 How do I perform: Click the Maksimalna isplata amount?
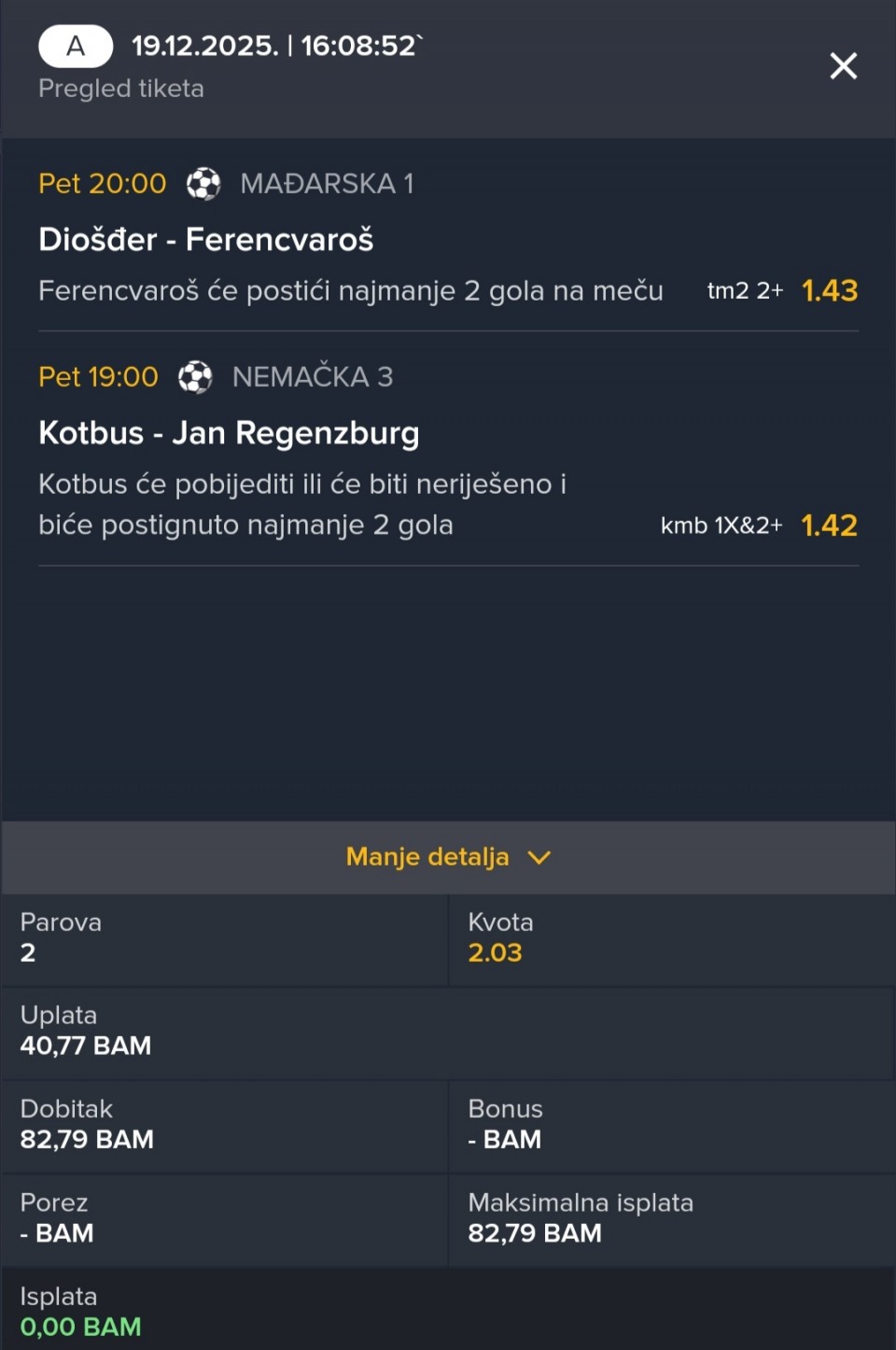pyautogui.click(x=535, y=1232)
